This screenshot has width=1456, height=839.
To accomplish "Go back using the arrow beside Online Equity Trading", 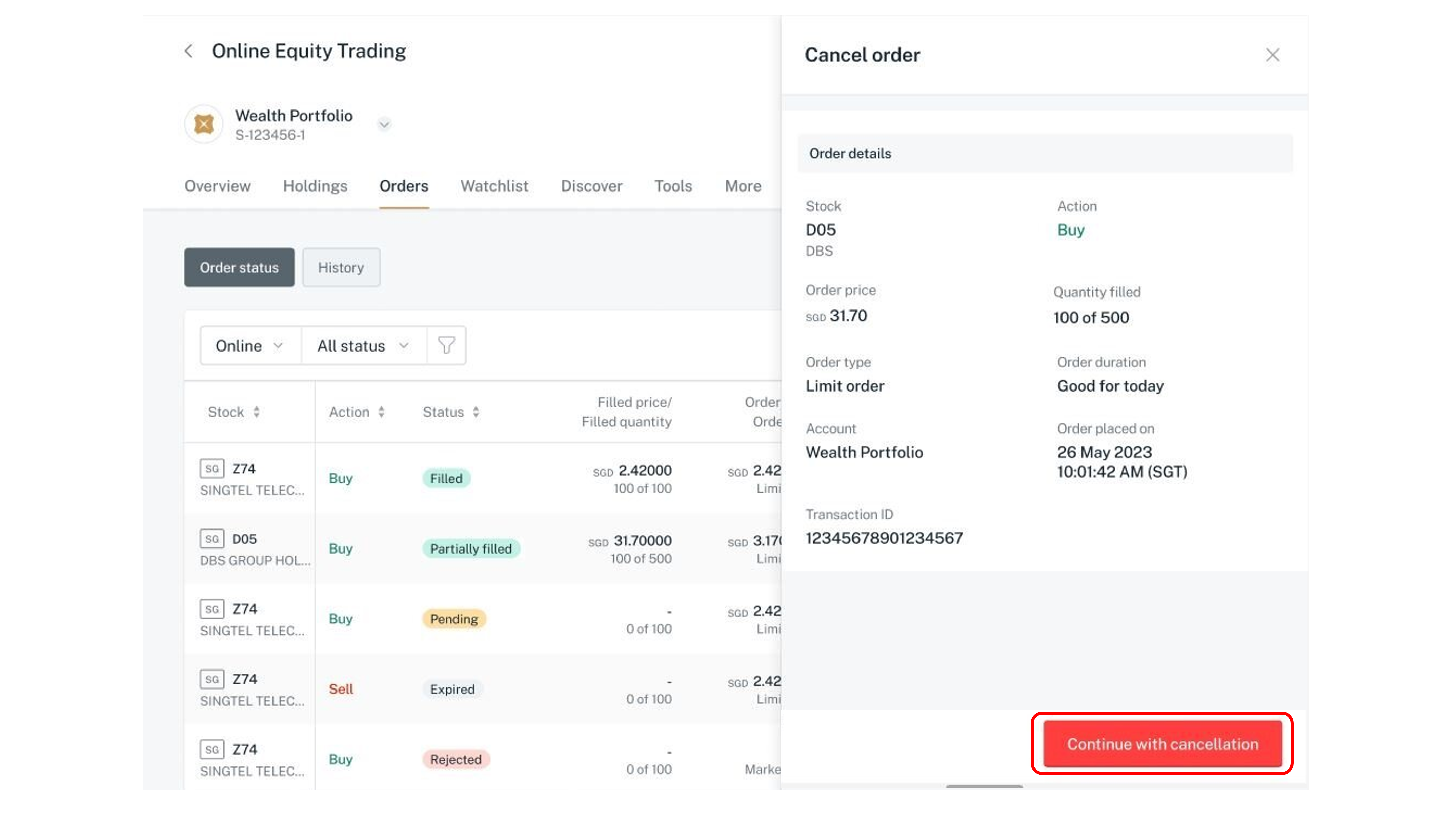I will pos(188,51).
